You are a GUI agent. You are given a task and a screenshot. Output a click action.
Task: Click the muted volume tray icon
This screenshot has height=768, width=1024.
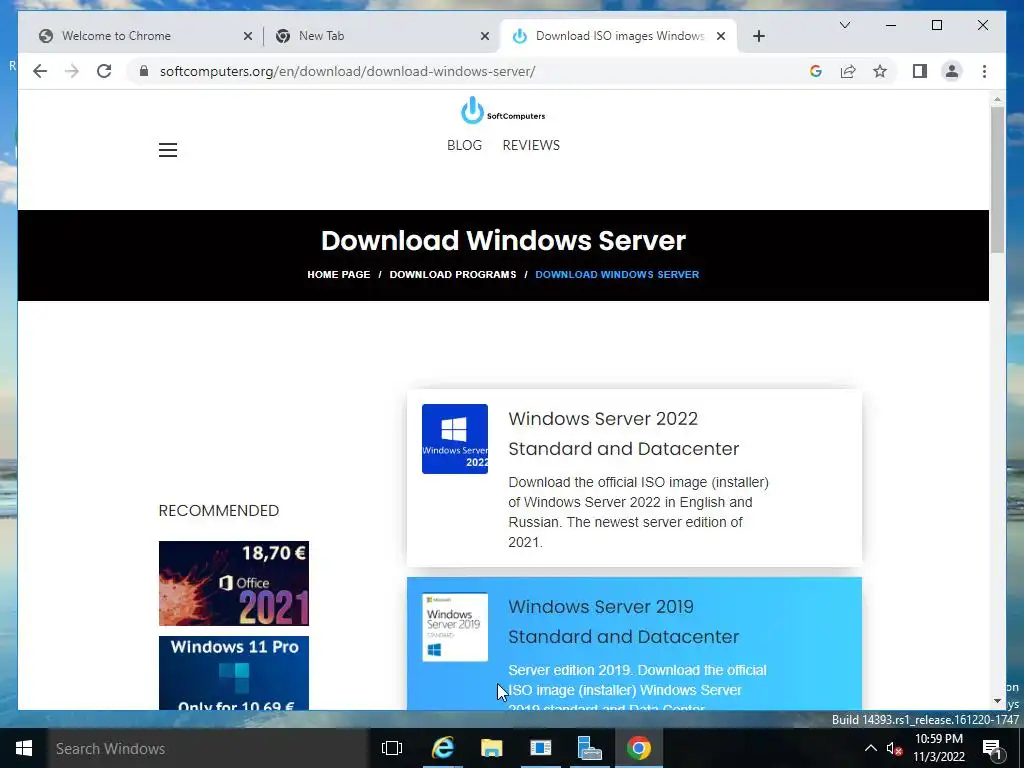pyautogui.click(x=894, y=748)
